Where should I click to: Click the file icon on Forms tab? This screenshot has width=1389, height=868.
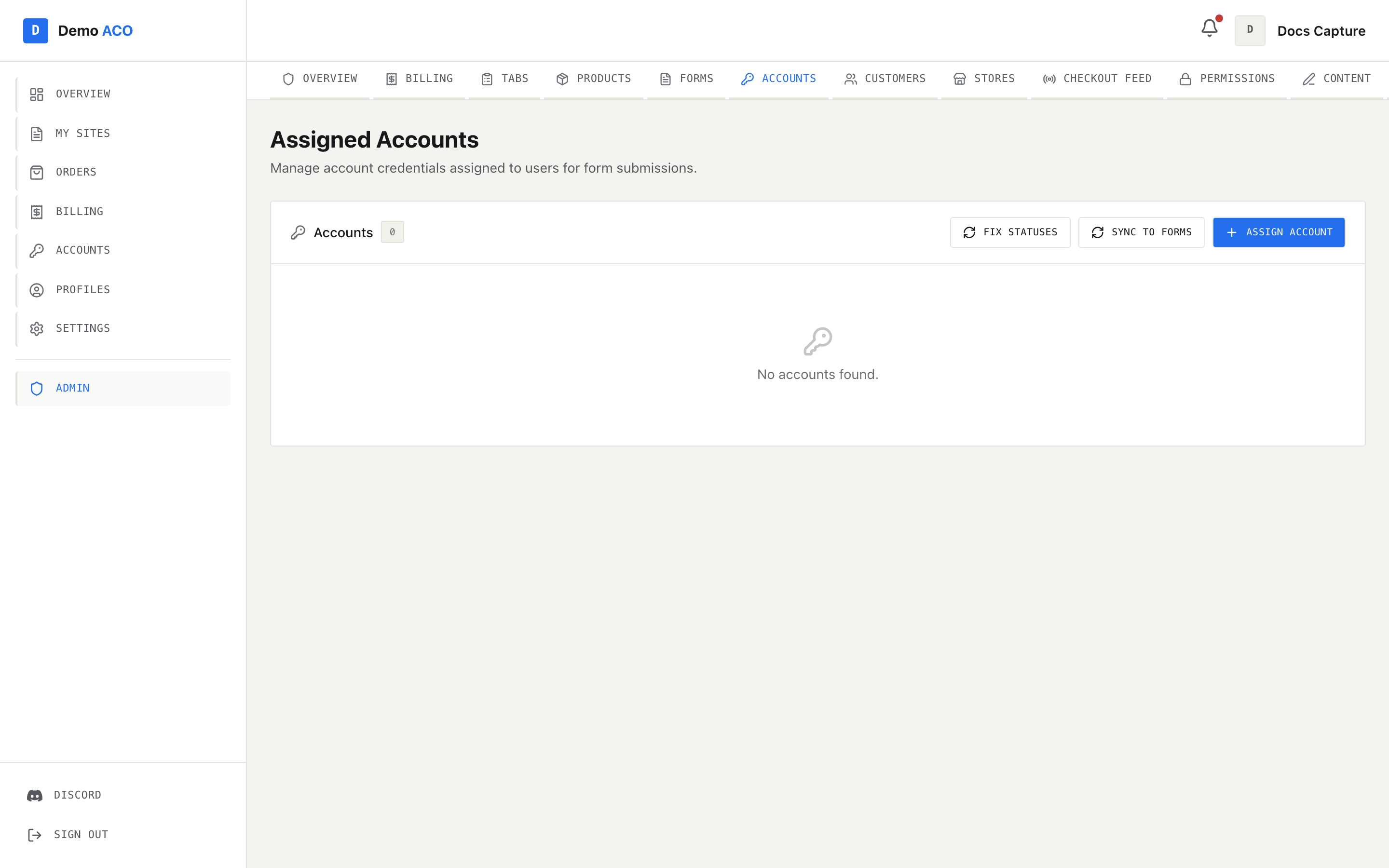pos(666,79)
